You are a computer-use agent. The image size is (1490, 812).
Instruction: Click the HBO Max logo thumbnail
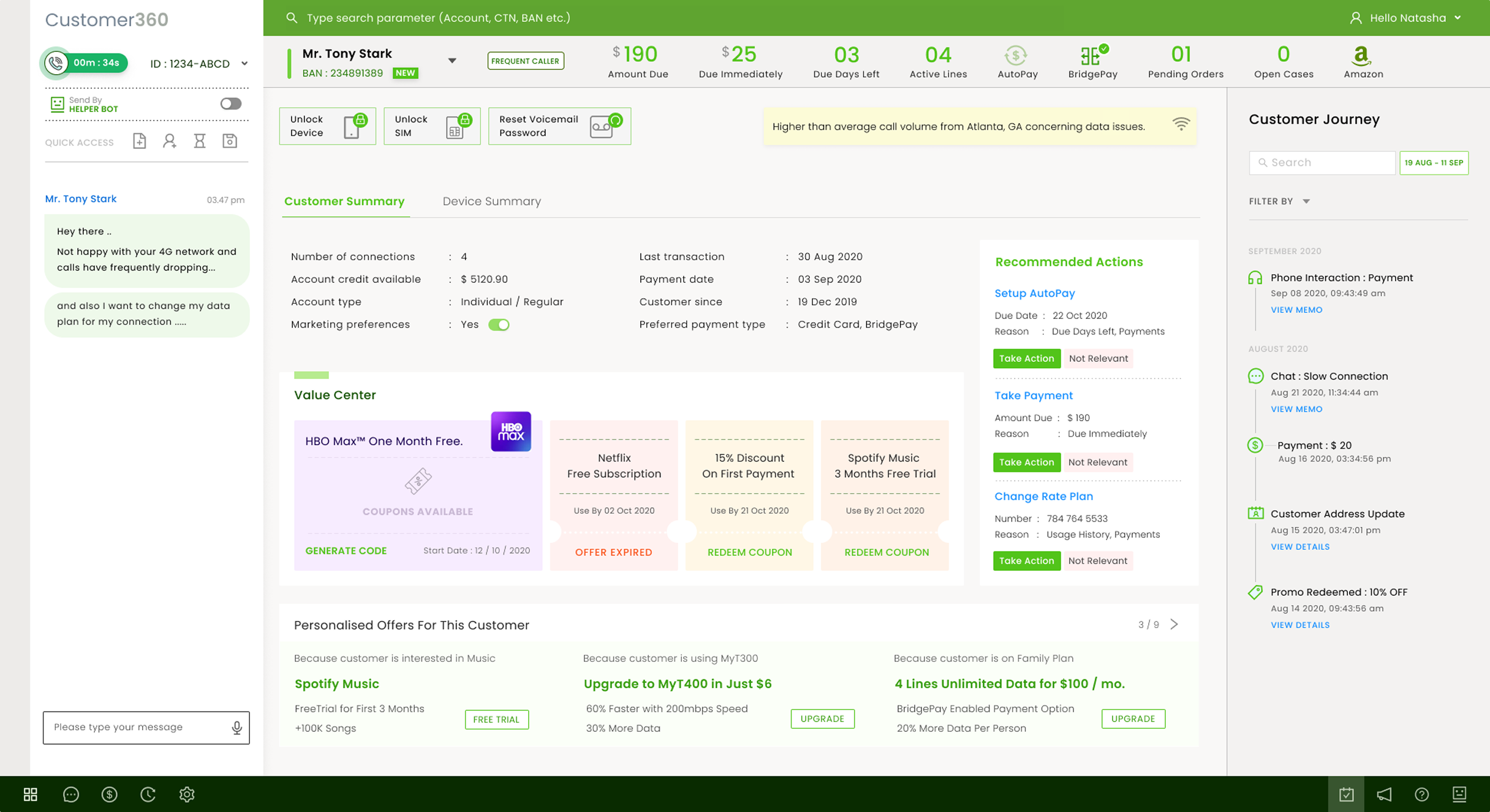point(511,432)
